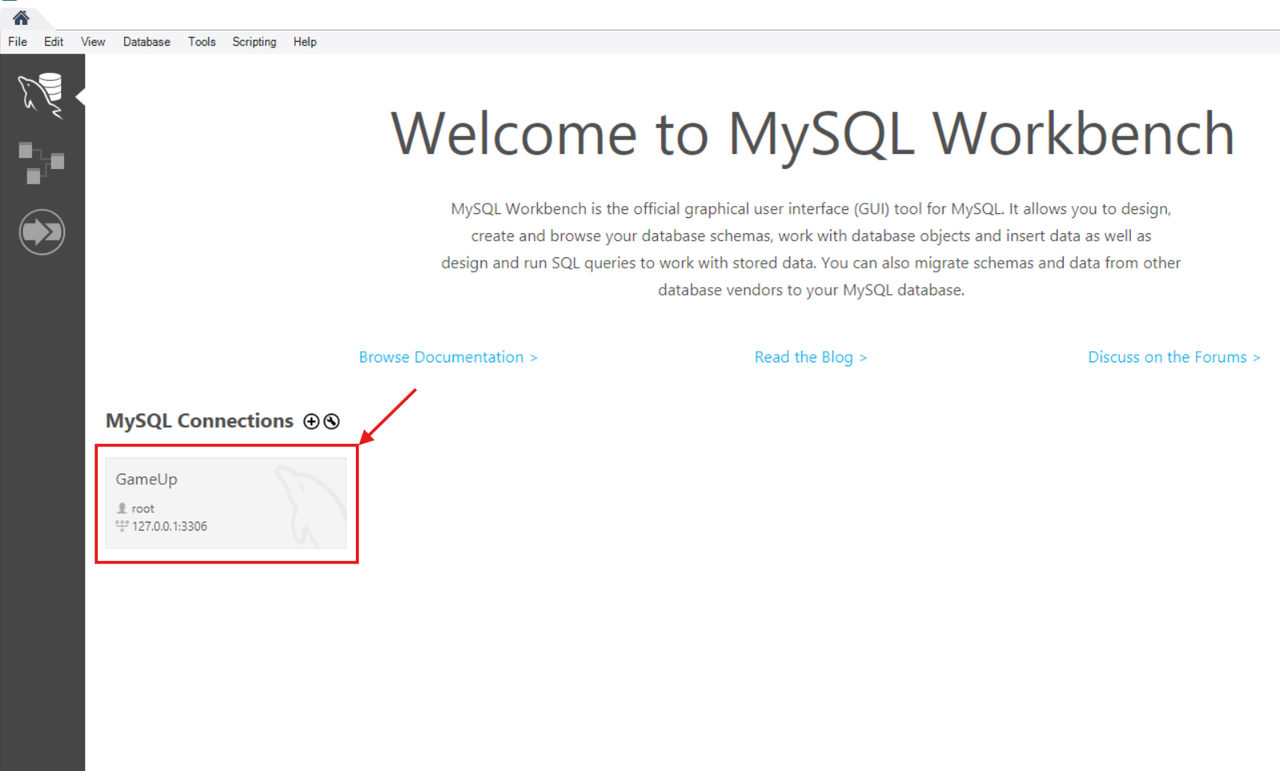This screenshot has height=771, width=1280.
Task: Select the MySQL connections dolphin sidebar icon
Action: (42, 95)
